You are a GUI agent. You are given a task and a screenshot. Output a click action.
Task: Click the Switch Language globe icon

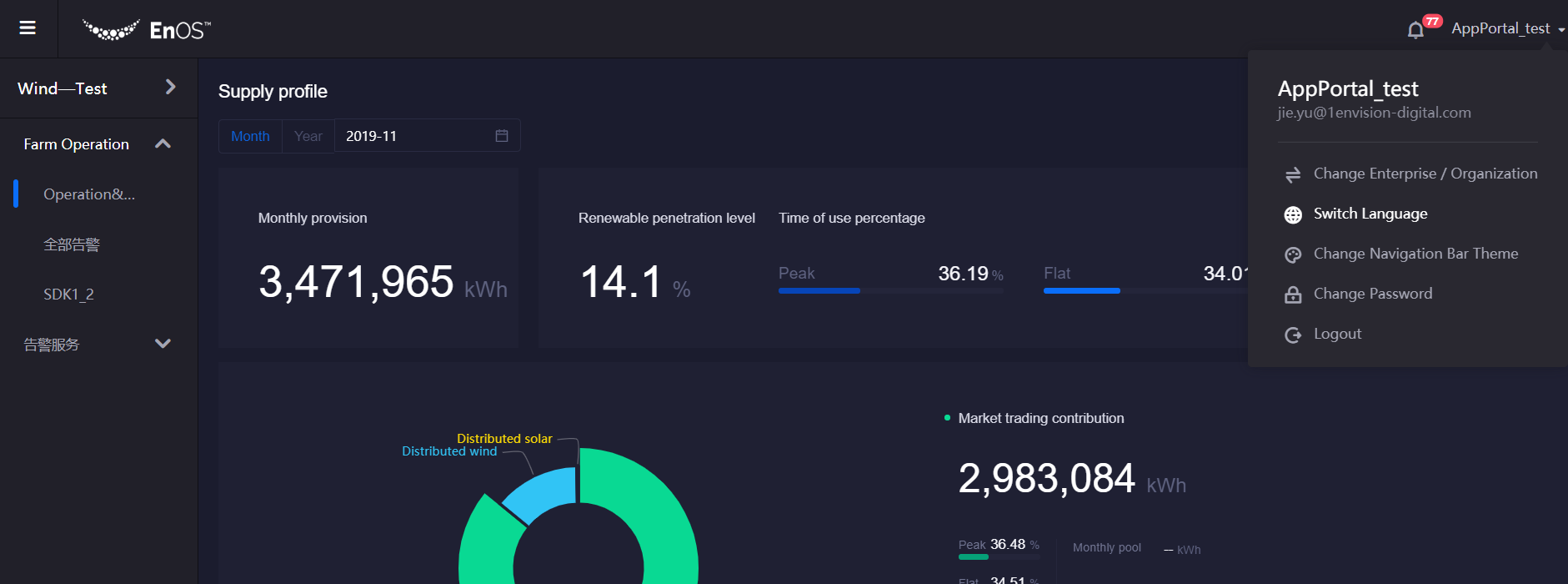point(1293,214)
